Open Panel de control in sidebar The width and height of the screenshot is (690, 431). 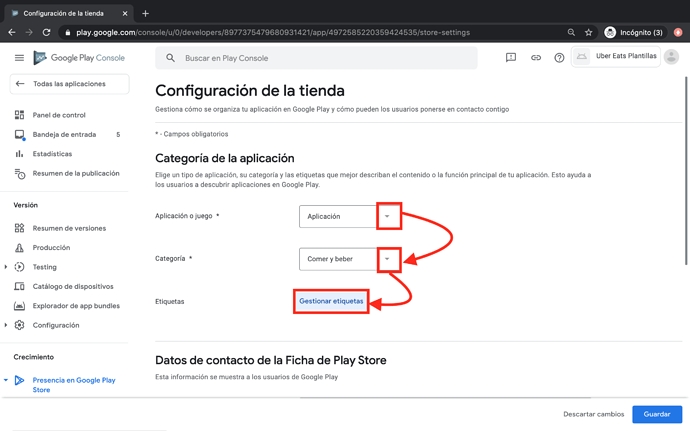point(59,115)
